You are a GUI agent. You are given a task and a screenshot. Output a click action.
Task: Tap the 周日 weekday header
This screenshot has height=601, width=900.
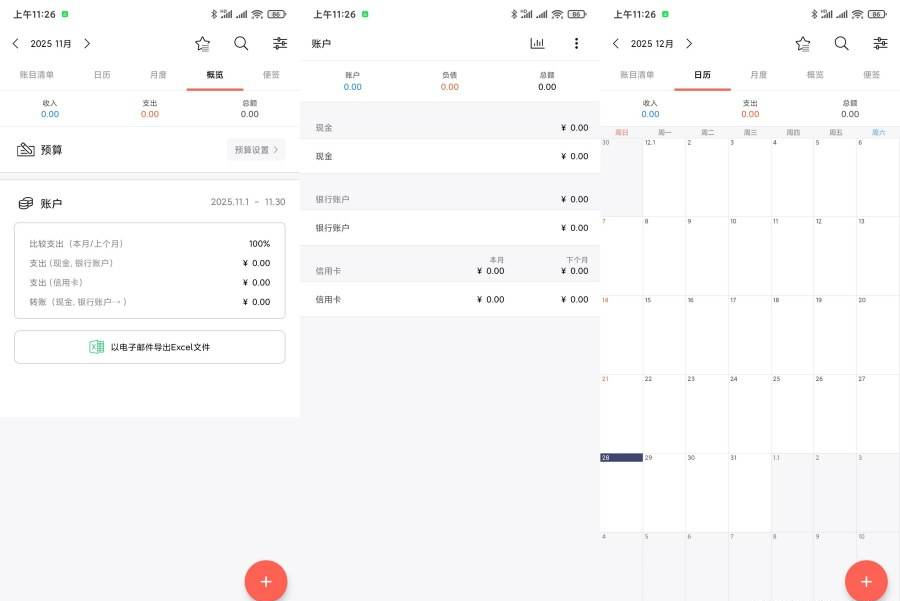coord(622,133)
